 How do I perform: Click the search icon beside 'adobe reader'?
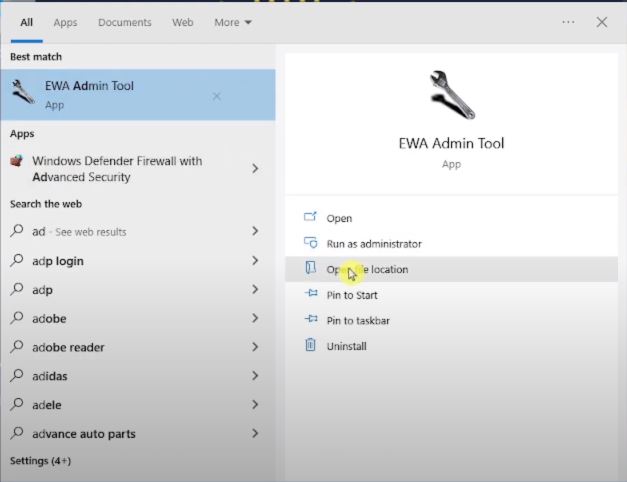17,346
